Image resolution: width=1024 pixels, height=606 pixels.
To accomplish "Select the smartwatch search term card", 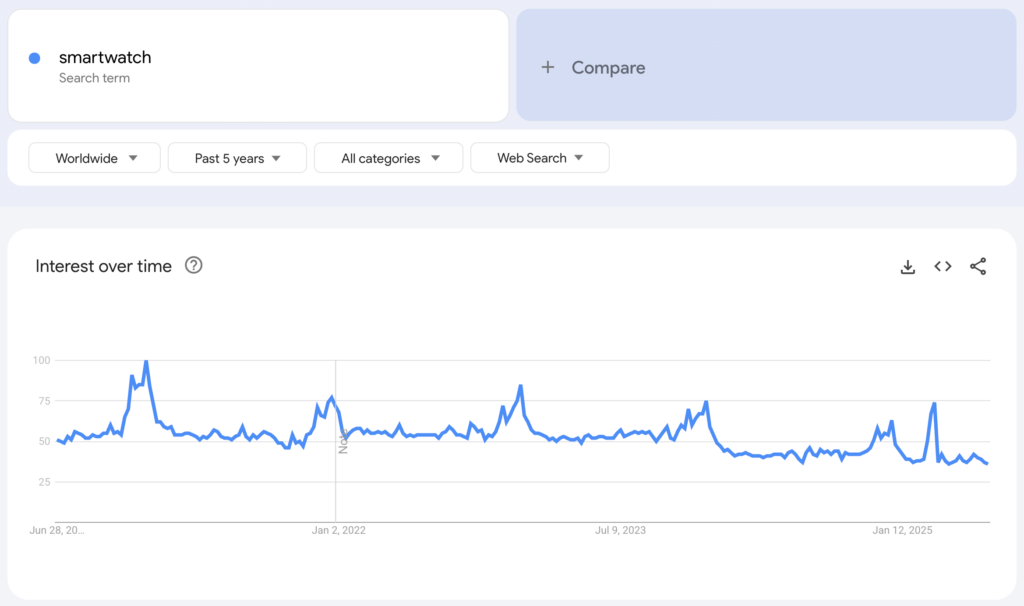I will (258, 65).
